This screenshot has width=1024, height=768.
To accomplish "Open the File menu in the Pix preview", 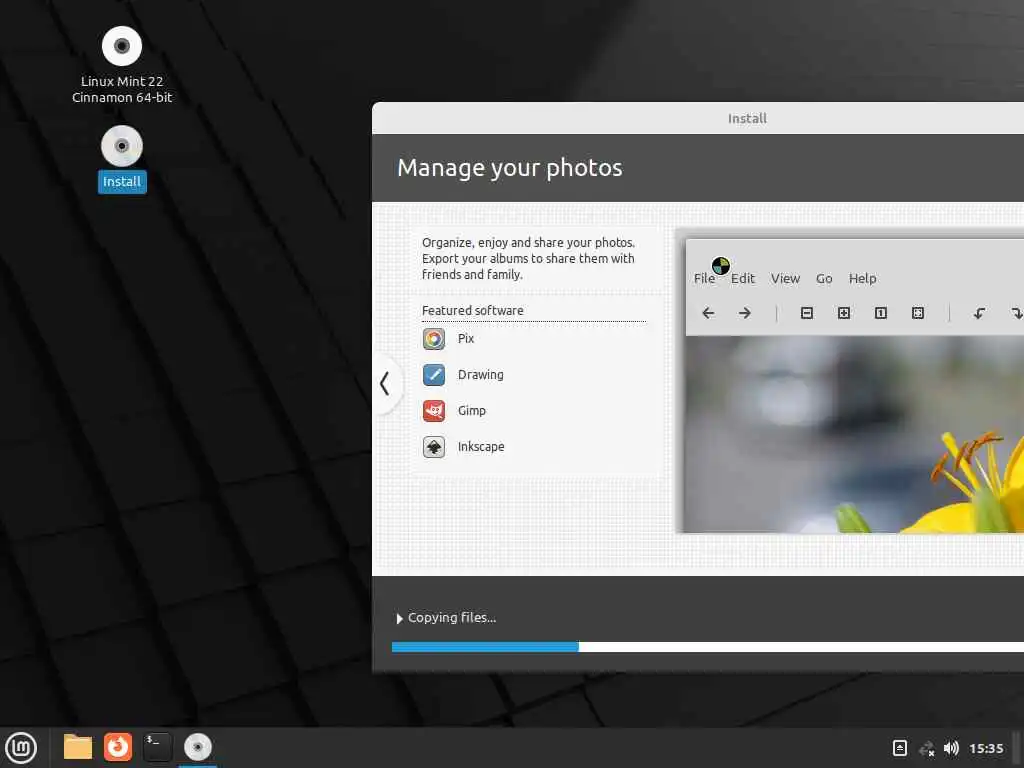I will [x=704, y=278].
